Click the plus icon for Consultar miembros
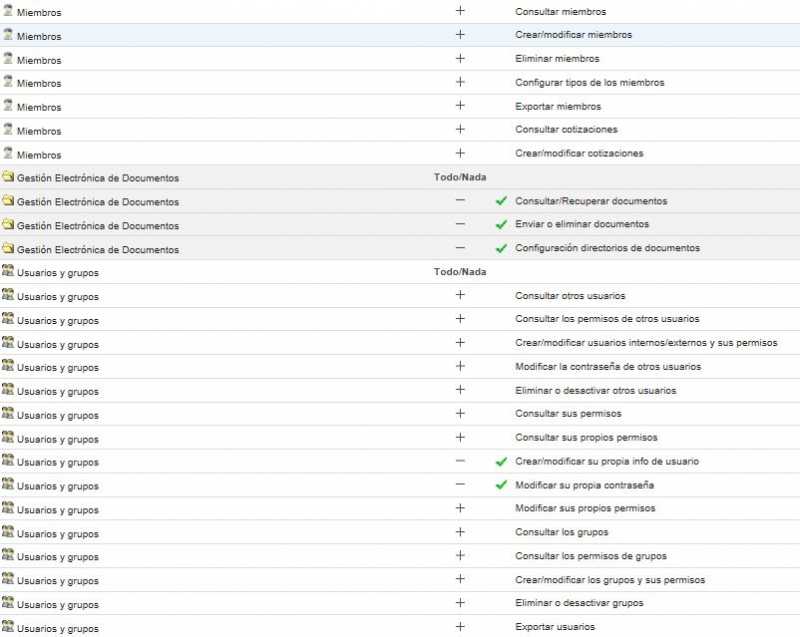The height and width of the screenshot is (637, 800). (x=460, y=11)
